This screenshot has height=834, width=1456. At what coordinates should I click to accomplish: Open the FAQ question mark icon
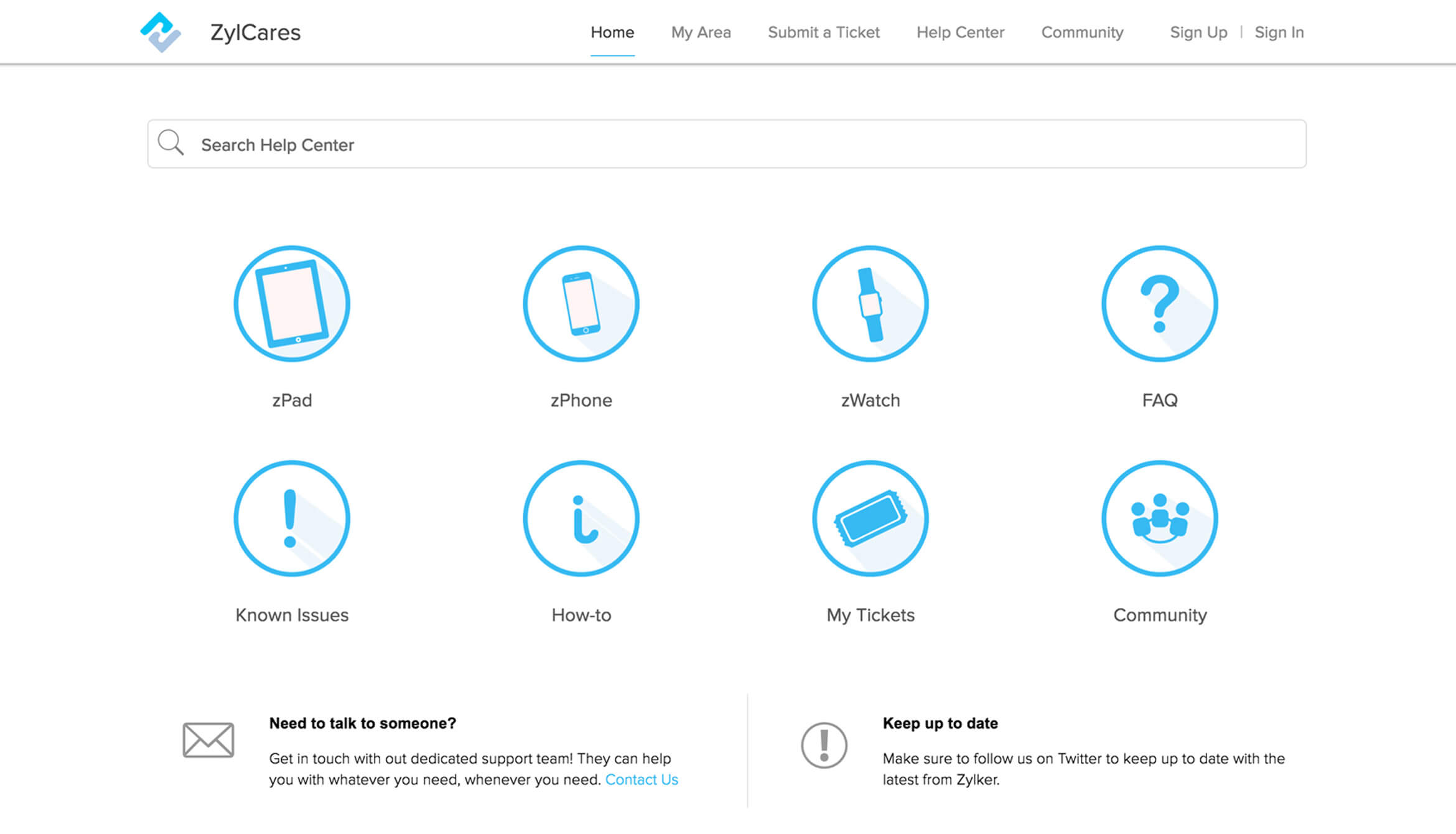point(1160,304)
